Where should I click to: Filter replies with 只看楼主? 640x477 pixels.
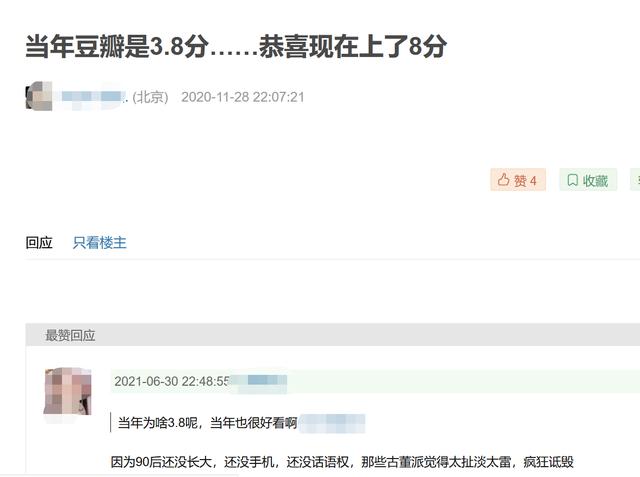tap(100, 243)
